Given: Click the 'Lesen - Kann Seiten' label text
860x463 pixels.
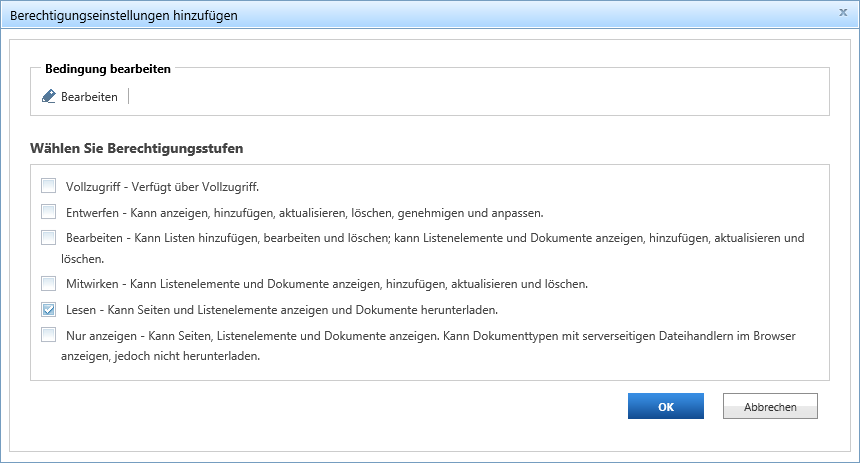Looking at the screenshot, I should [282, 310].
